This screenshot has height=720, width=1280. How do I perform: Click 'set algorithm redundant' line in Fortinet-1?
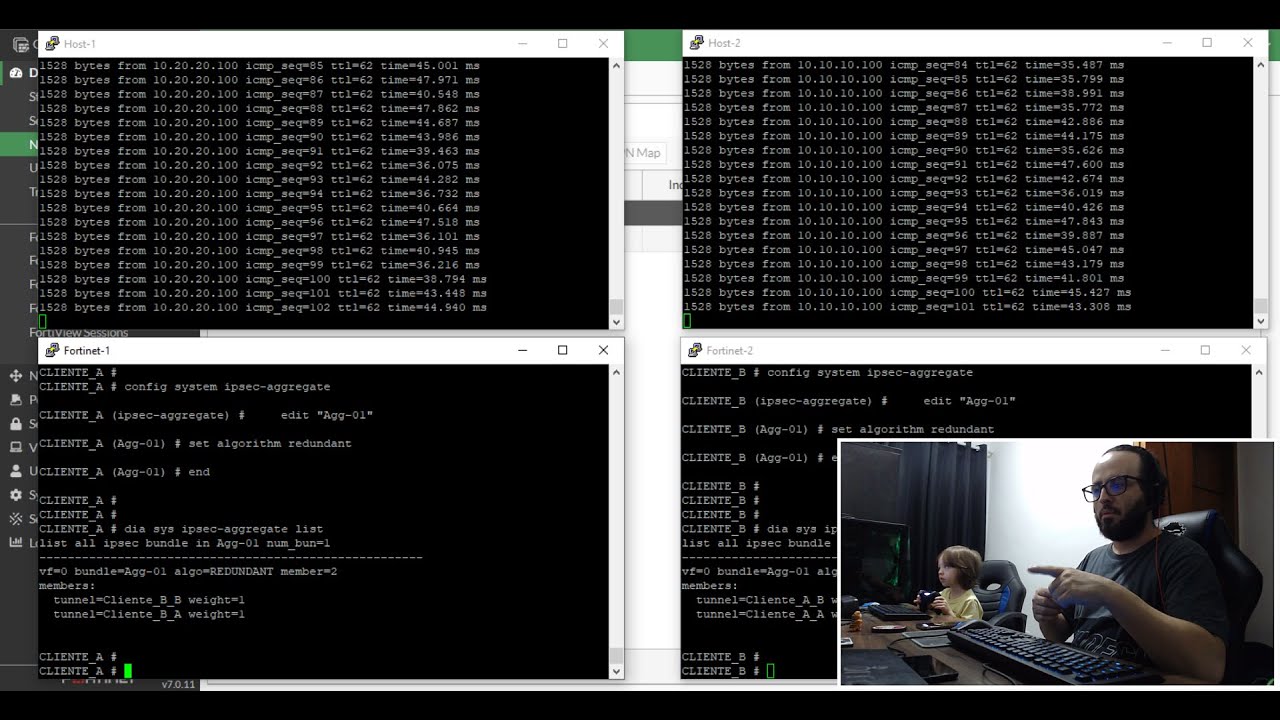pyautogui.click(x=195, y=443)
